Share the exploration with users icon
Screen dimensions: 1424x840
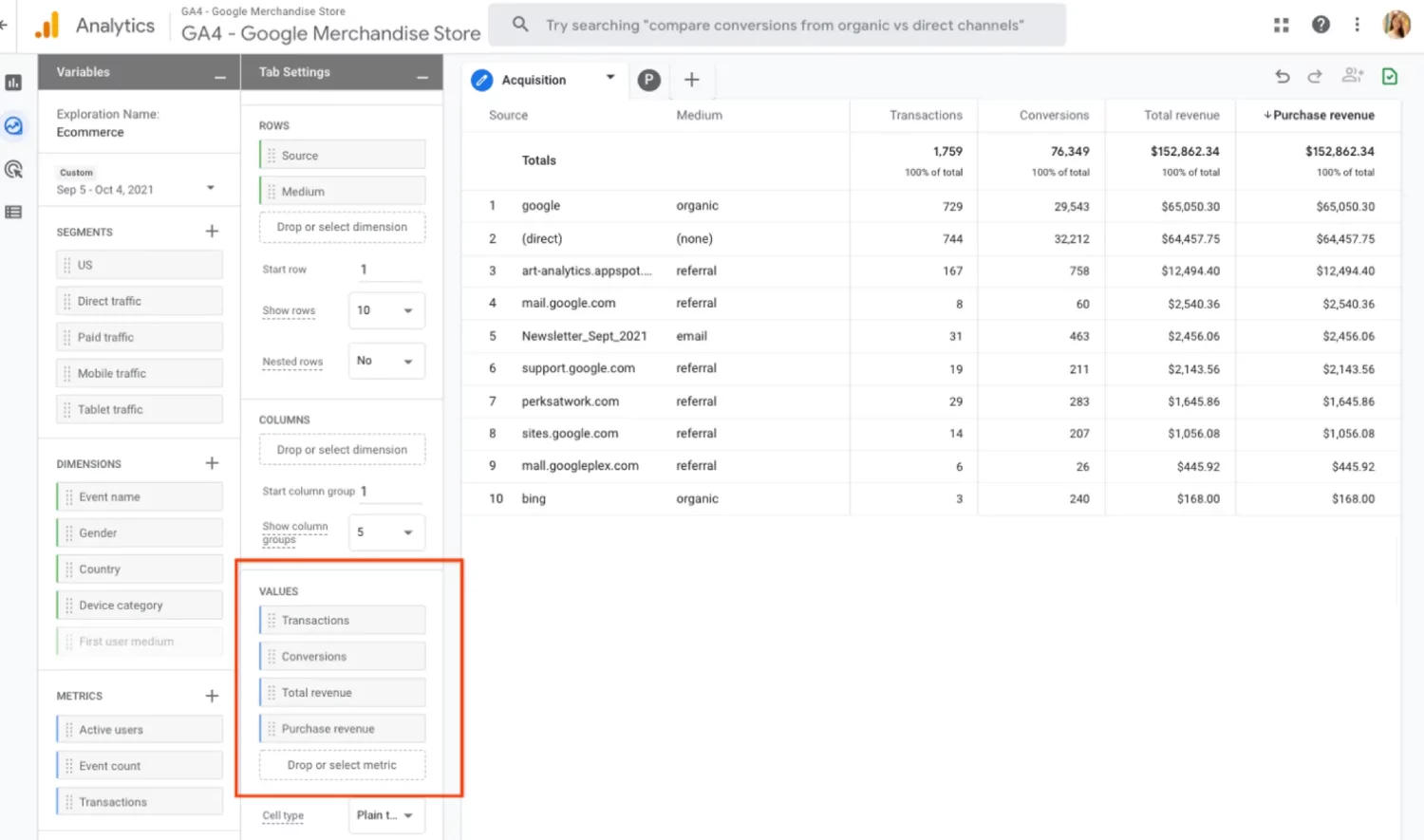click(1353, 76)
